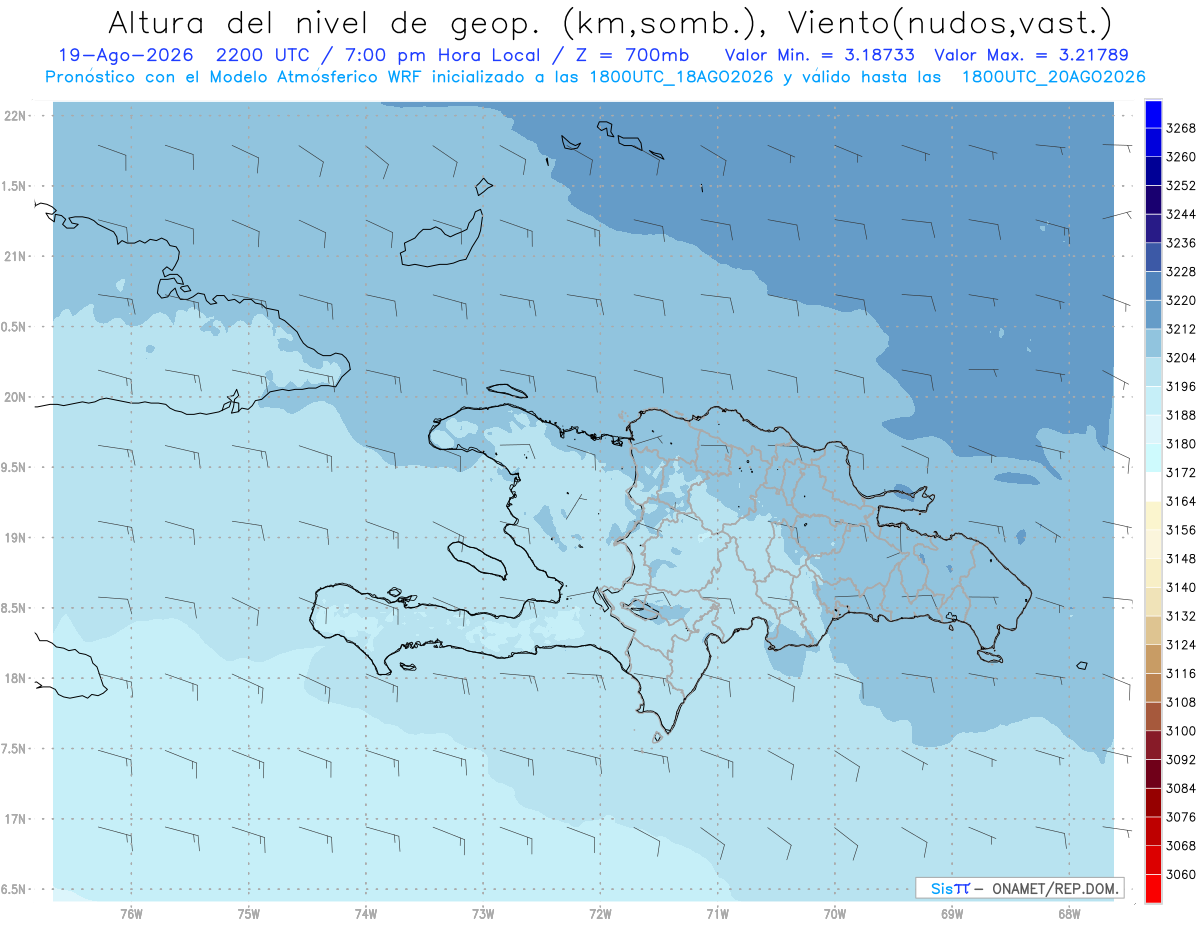Click the '3268' colorbar value

pyautogui.click(x=1181, y=128)
